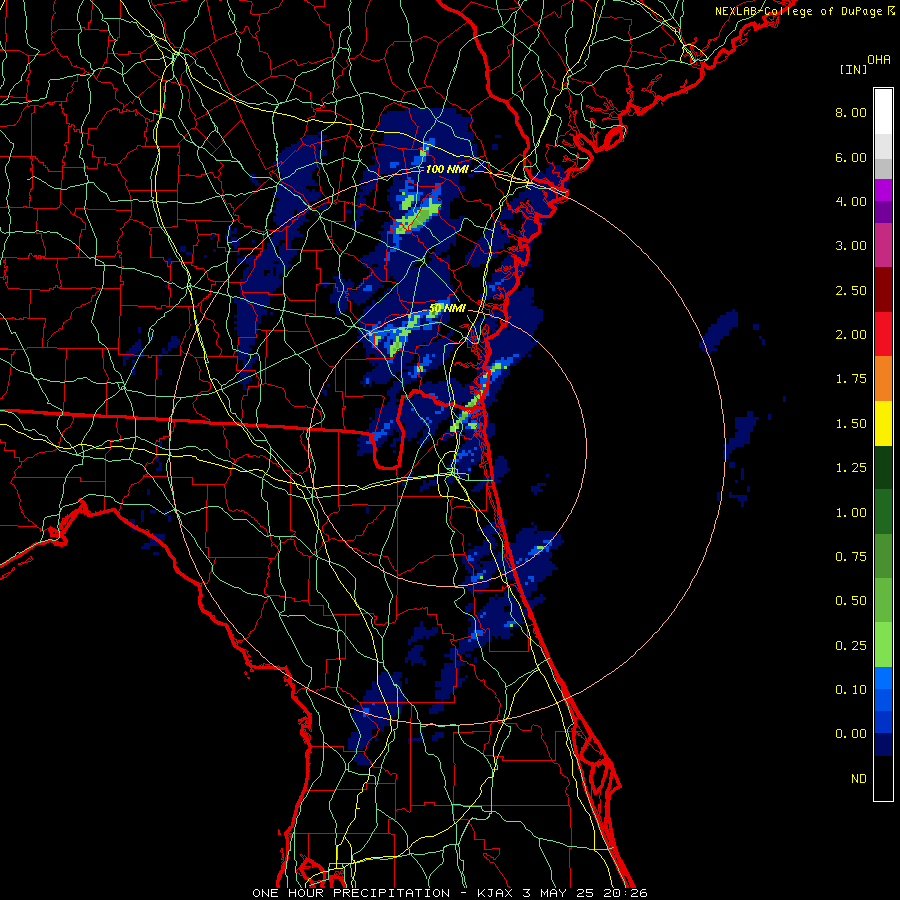Viewport: 900px width, 900px height.
Task: Click the 0.75 legend value
Action: tap(851, 557)
